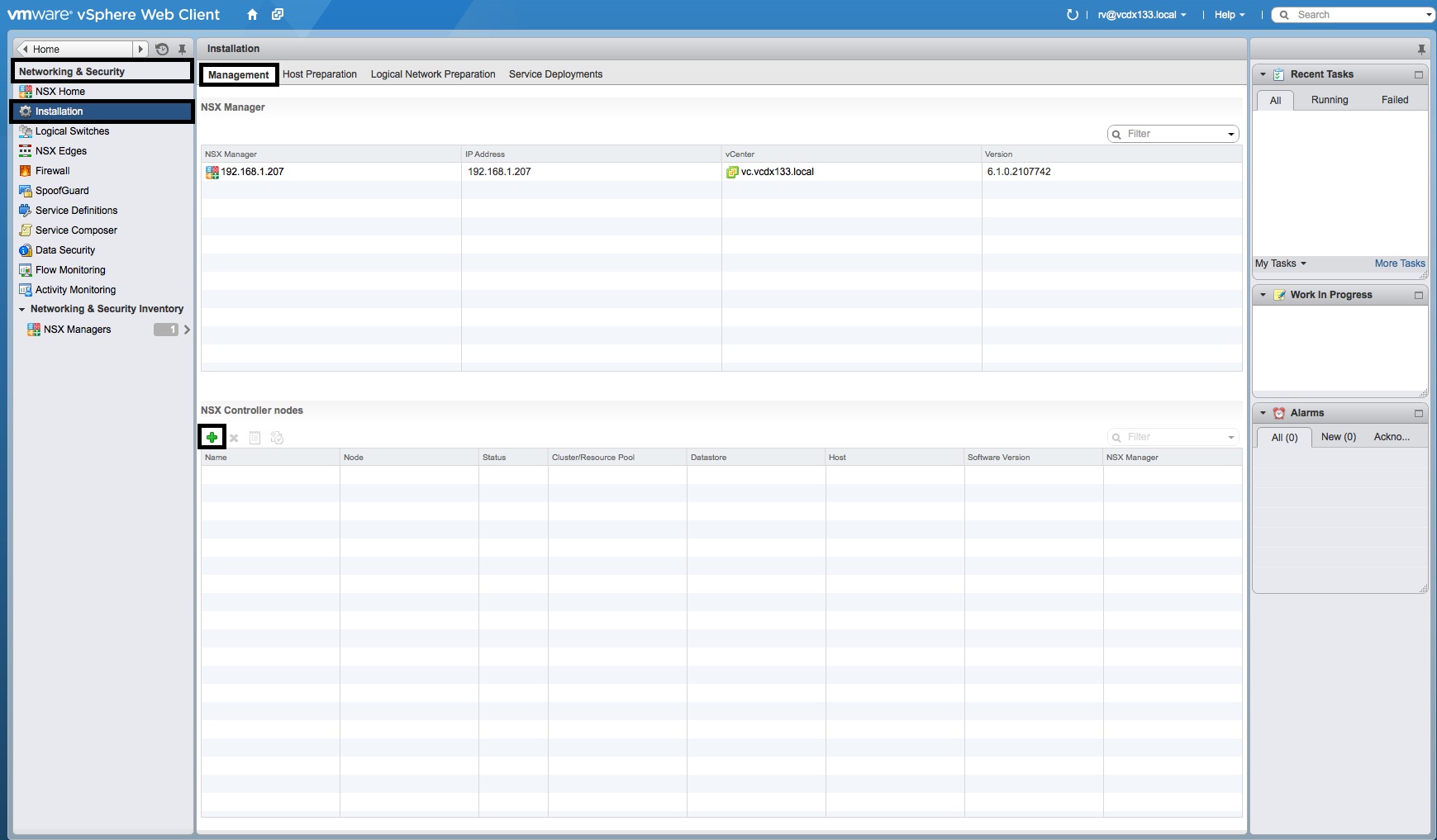Switch Alarms view to New (0)
The width and height of the screenshot is (1437, 840).
click(1339, 437)
